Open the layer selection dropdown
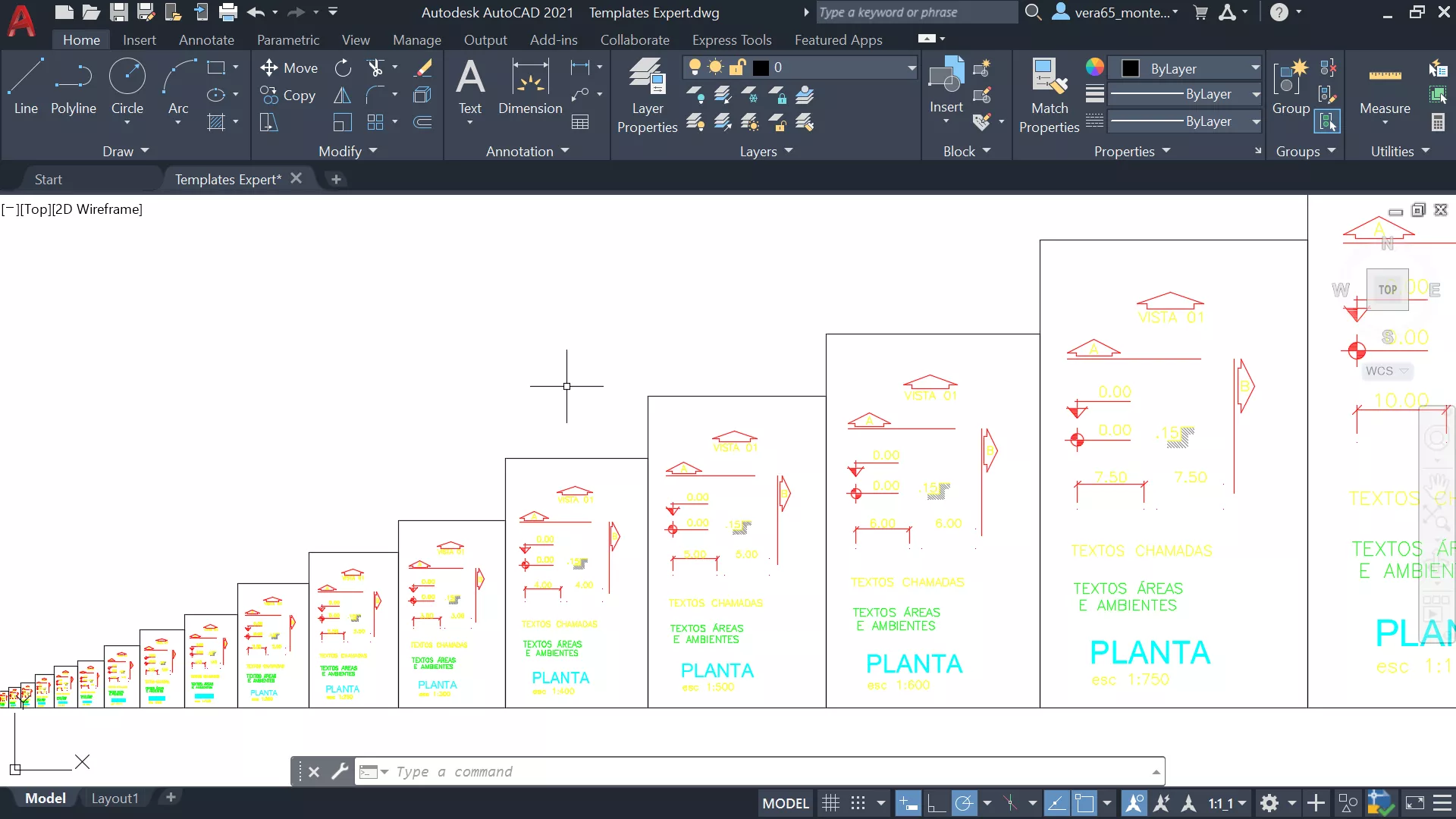Viewport: 1456px width, 819px height. click(x=911, y=68)
